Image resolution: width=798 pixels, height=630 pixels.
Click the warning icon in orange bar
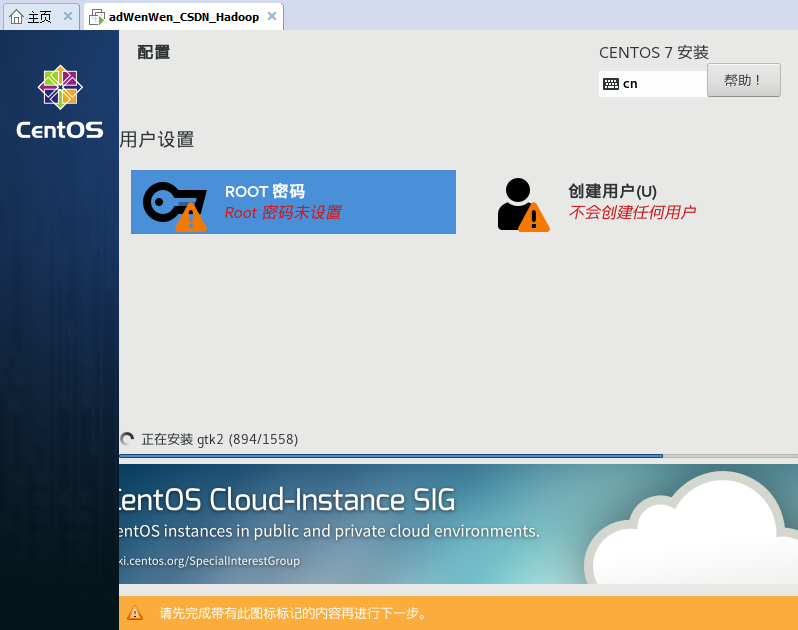(135, 613)
